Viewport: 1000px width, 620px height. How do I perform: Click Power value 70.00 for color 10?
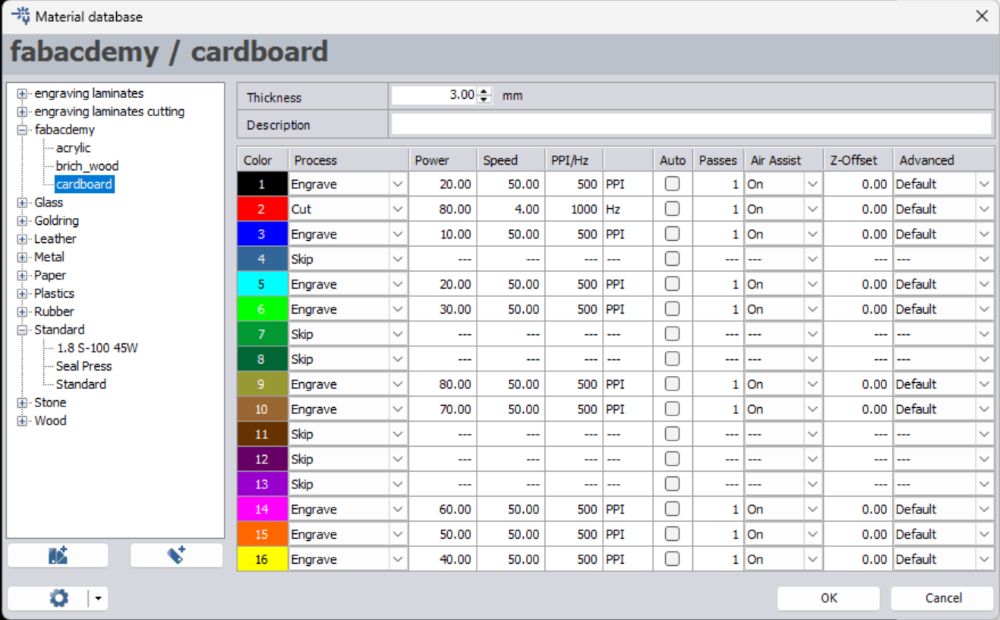[x=443, y=410]
